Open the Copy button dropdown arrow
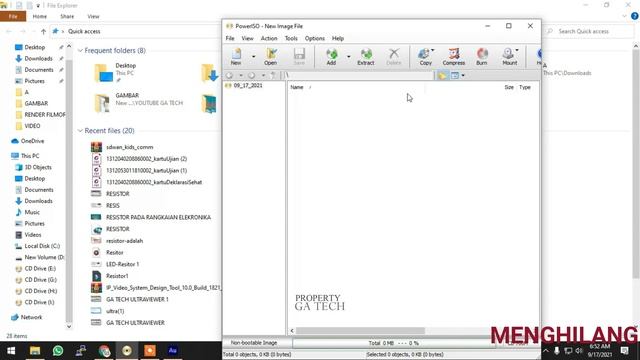The image size is (640, 360). tap(433, 51)
